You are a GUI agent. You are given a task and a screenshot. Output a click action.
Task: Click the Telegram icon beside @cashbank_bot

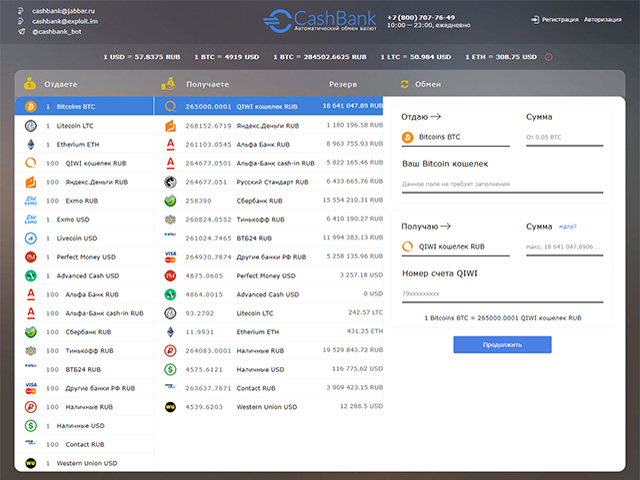point(21,31)
